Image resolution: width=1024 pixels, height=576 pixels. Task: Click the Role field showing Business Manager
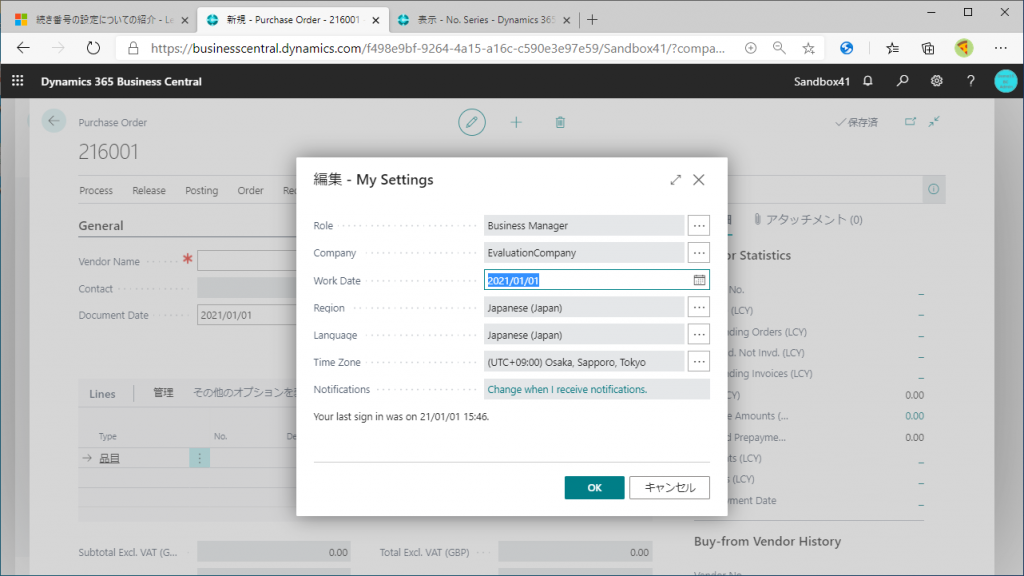click(x=584, y=225)
